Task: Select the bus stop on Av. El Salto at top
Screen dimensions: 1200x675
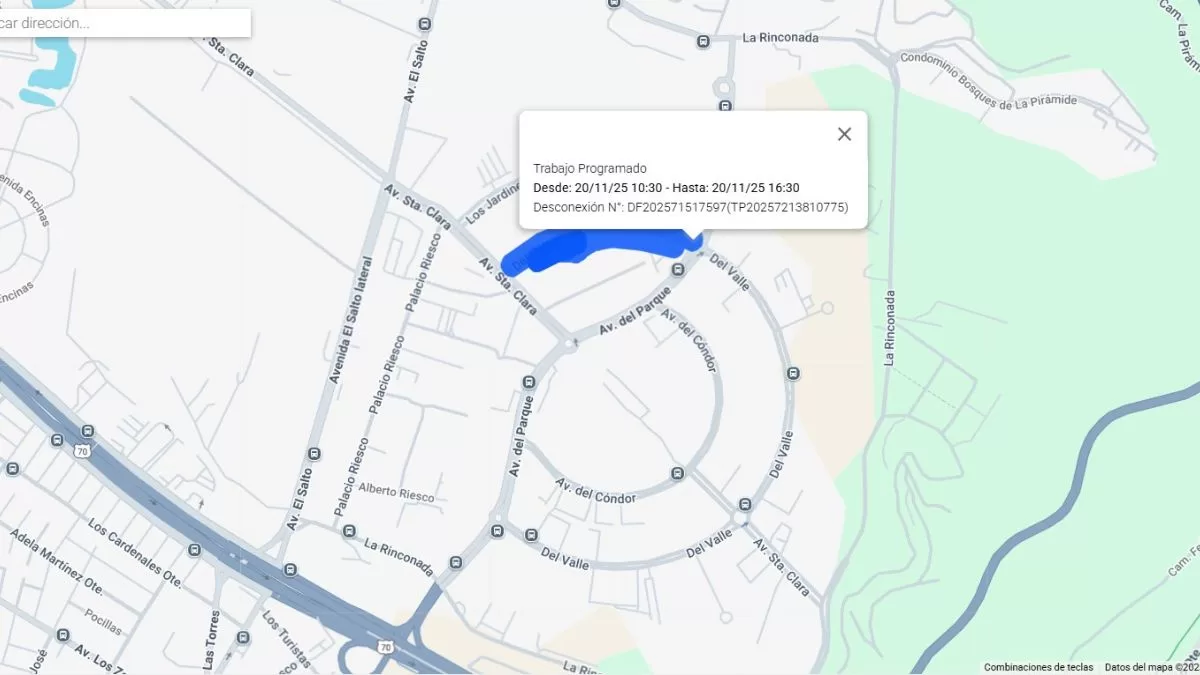Action: click(425, 24)
